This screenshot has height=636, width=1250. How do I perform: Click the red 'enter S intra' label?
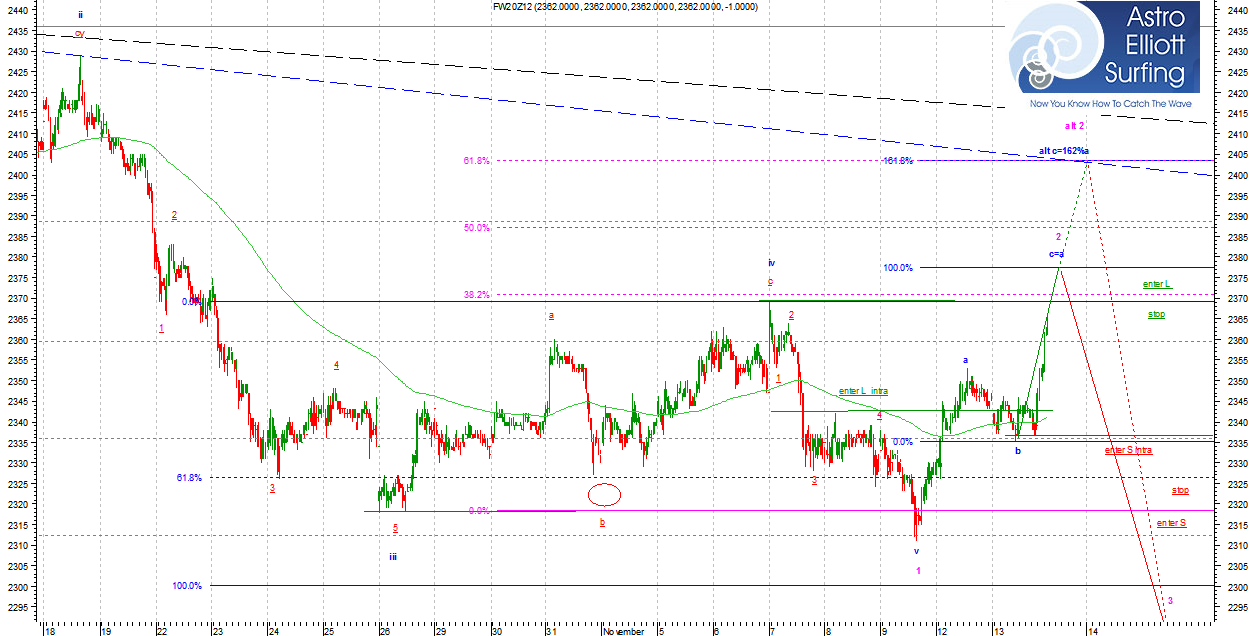point(1128,450)
